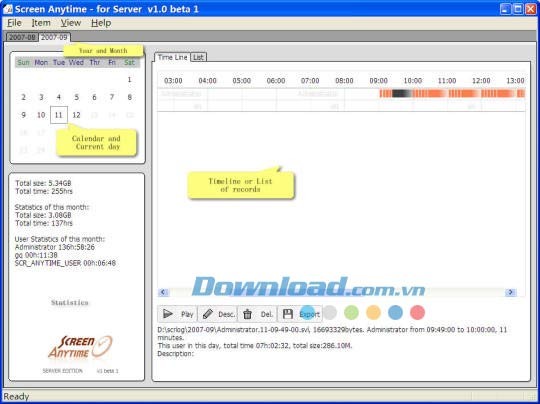Click the pencil icon on Desc. button

point(208,314)
